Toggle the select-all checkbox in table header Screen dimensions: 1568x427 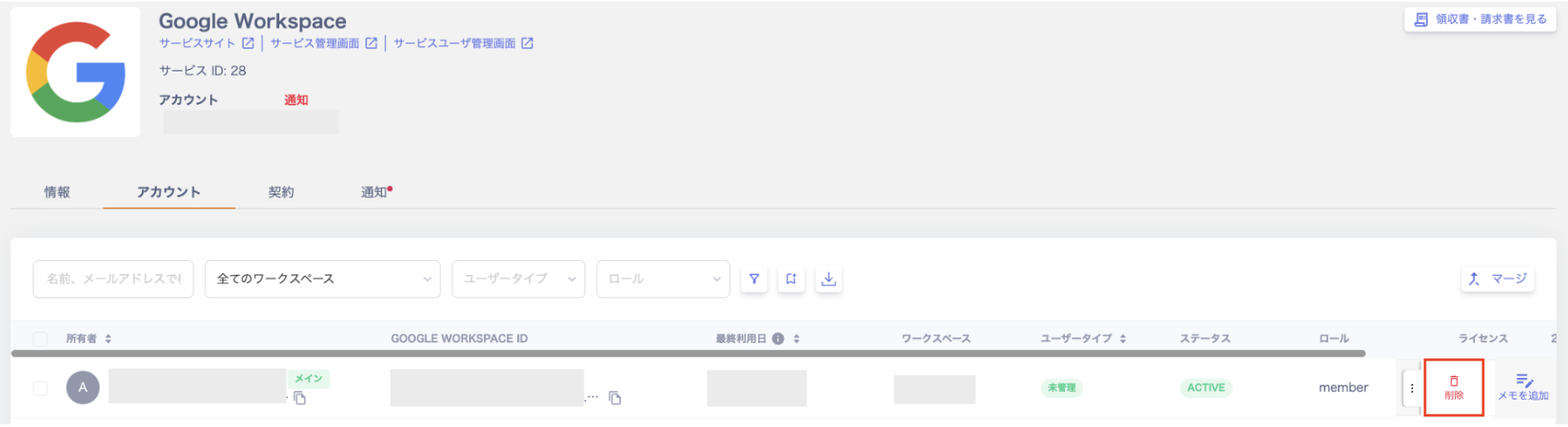40,339
